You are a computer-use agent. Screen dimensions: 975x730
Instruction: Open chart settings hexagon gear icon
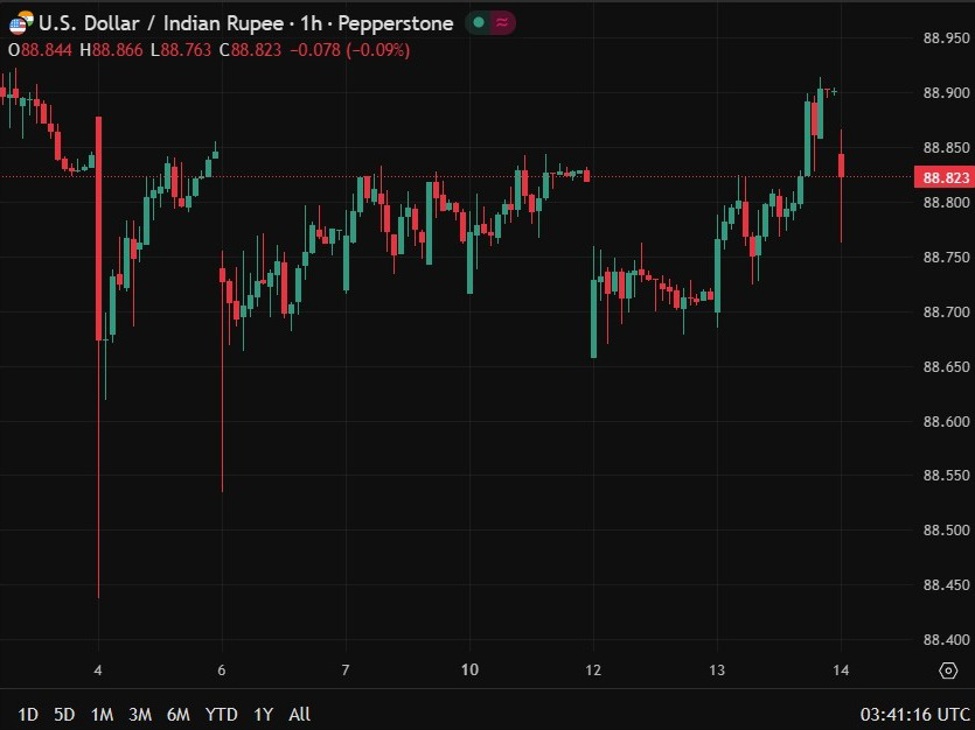point(947,670)
